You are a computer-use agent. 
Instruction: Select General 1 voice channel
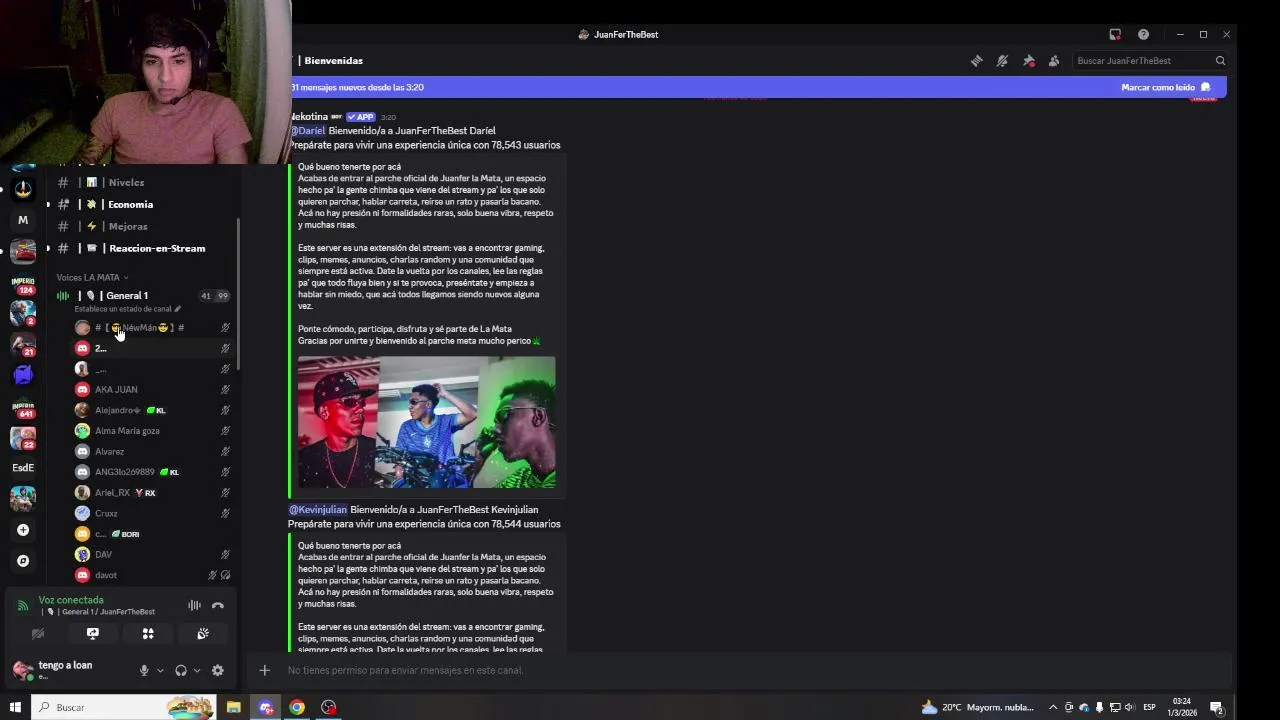tap(142, 295)
